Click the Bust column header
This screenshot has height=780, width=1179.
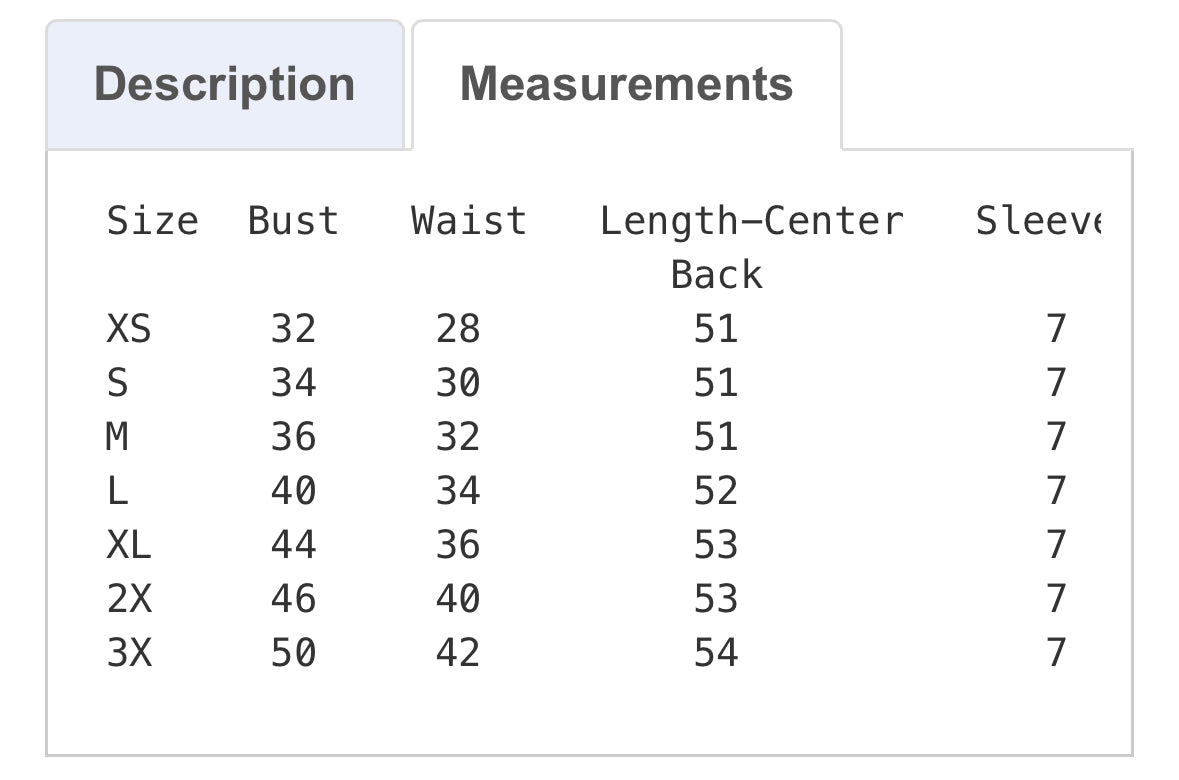tap(293, 221)
